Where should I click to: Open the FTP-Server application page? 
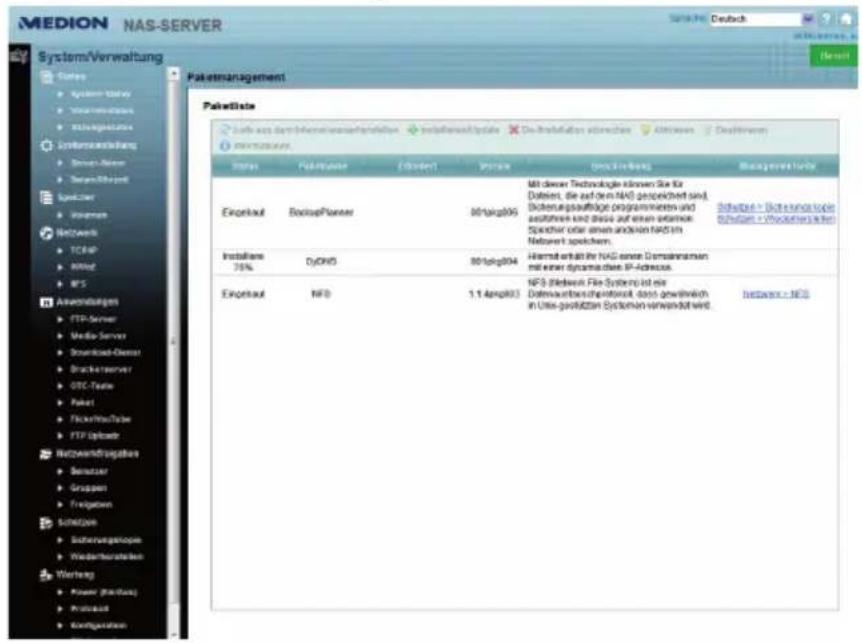(93, 319)
